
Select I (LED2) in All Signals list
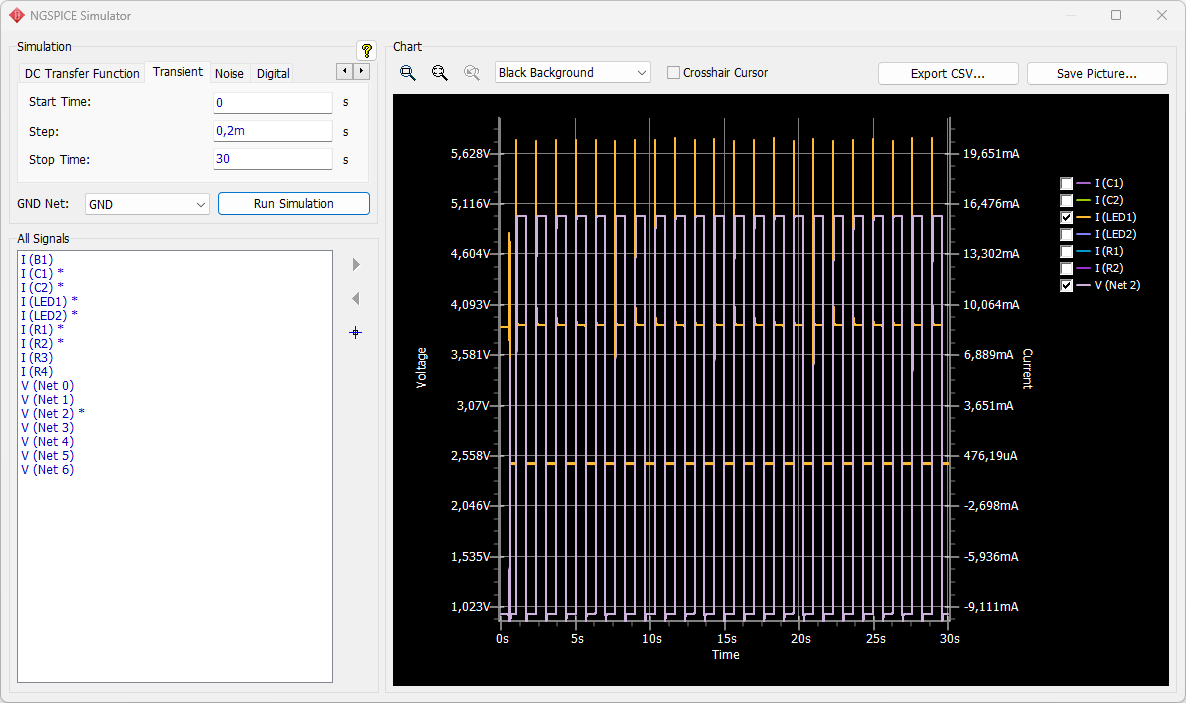(x=49, y=316)
